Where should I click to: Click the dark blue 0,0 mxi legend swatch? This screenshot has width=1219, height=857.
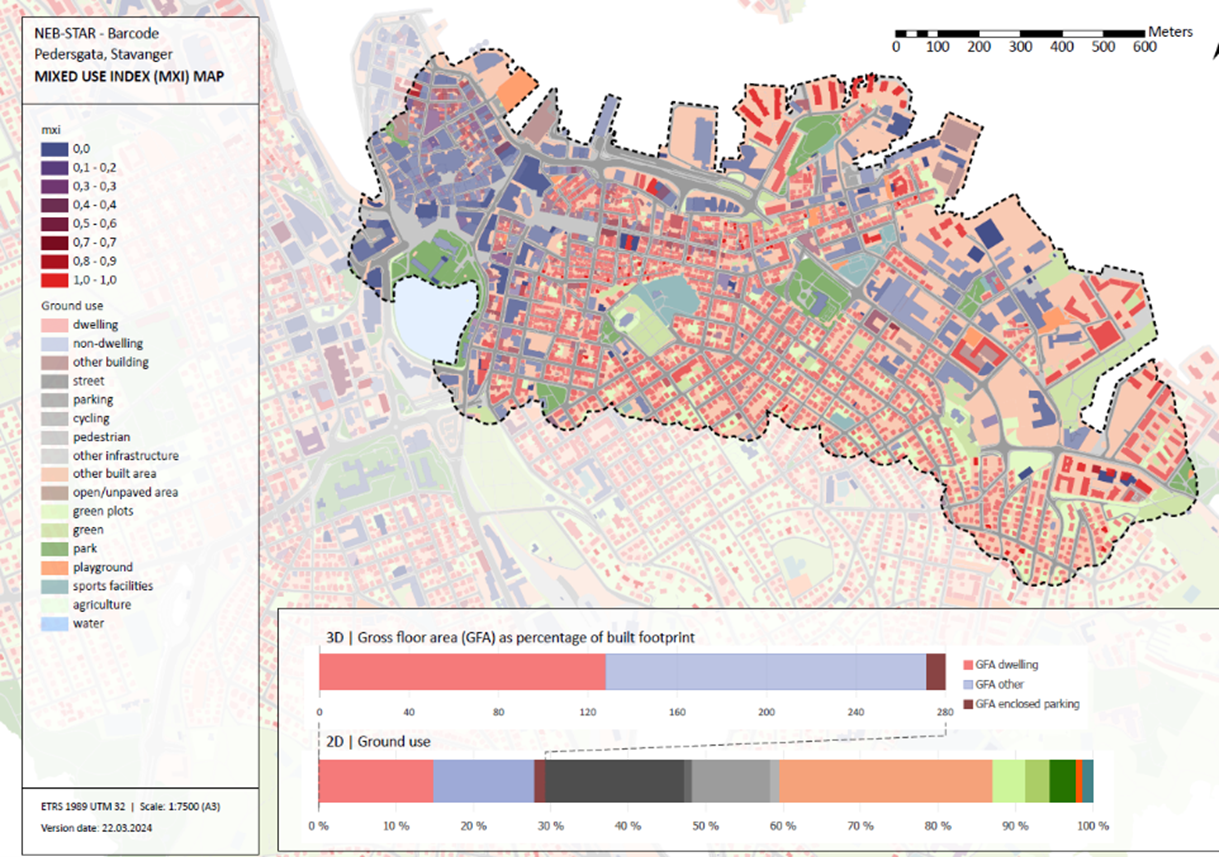pos(55,149)
